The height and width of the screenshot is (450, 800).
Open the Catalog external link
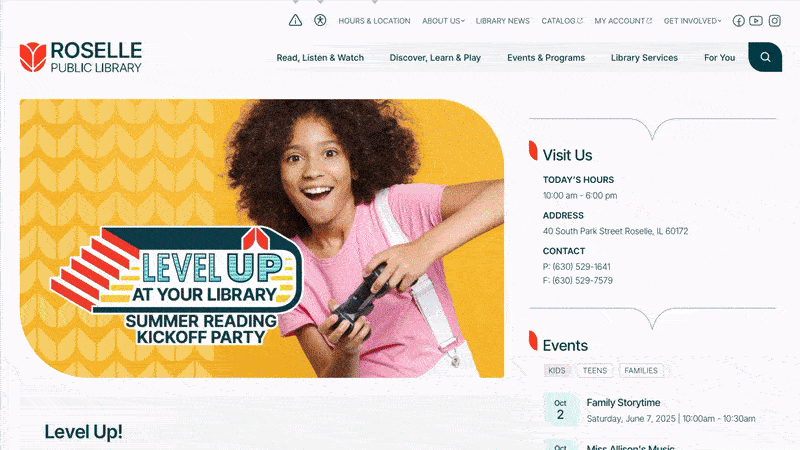[562, 21]
